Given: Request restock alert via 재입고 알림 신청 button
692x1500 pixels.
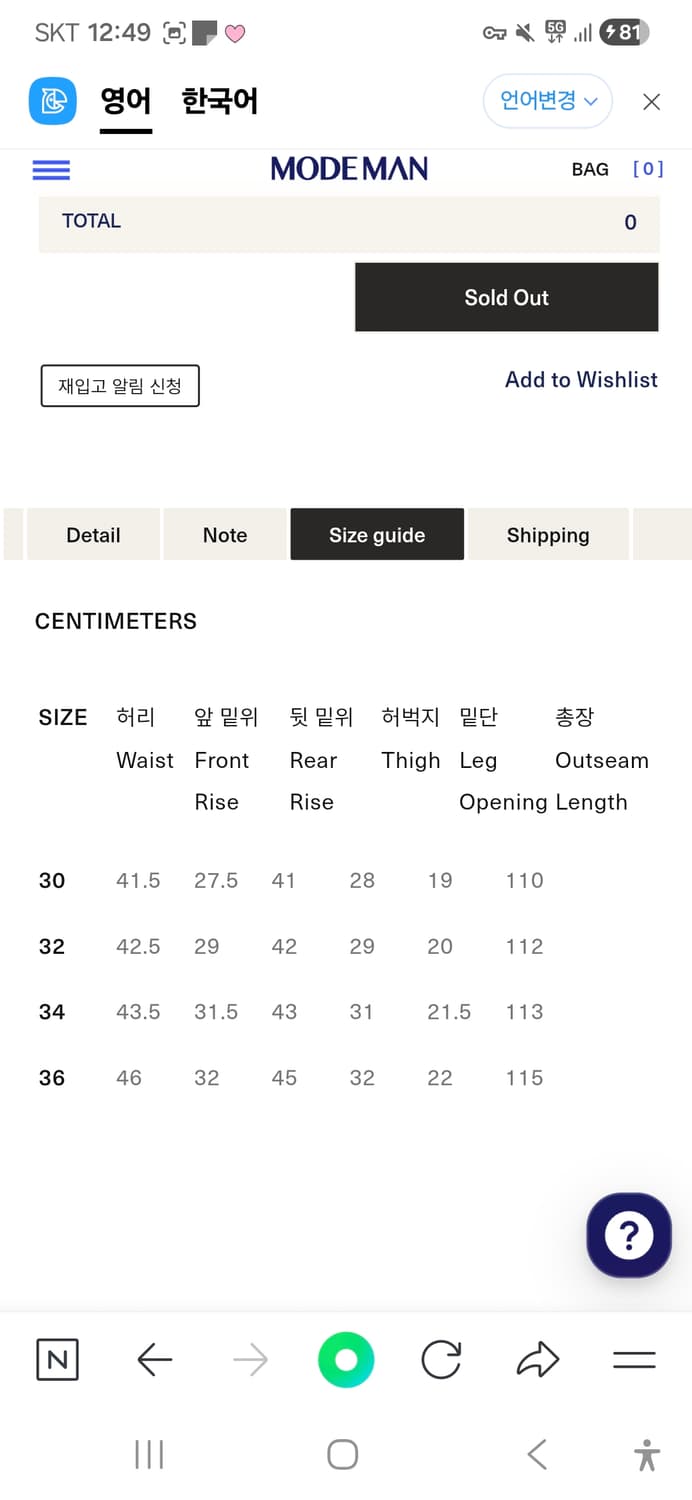Looking at the screenshot, I should click(120, 386).
